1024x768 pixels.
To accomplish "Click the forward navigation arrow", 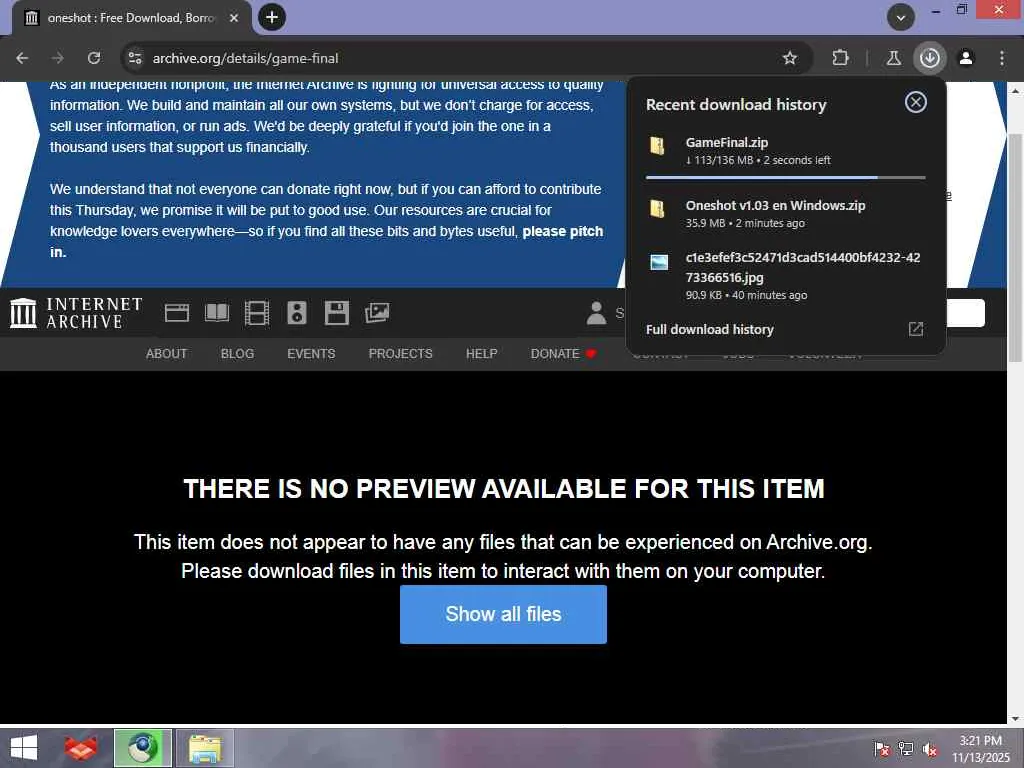I will (58, 58).
